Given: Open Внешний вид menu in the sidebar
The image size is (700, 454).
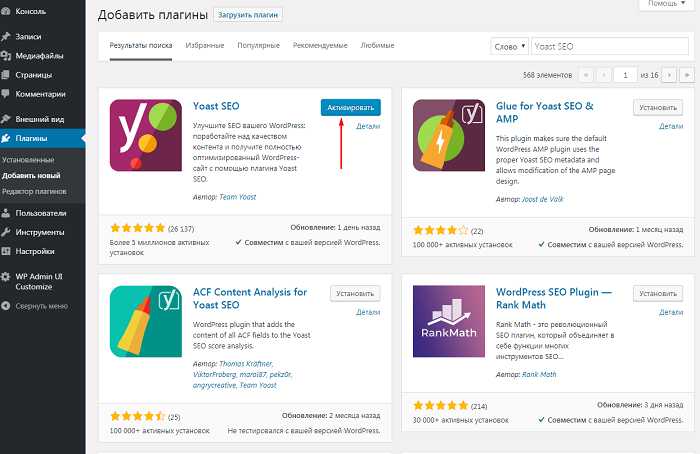Looking at the screenshot, I should 40,118.
